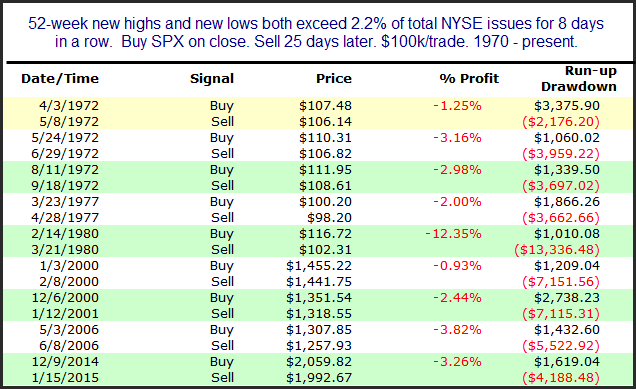Click the $1,992.67 sell price
This screenshot has width=636, height=389.
click(319, 378)
